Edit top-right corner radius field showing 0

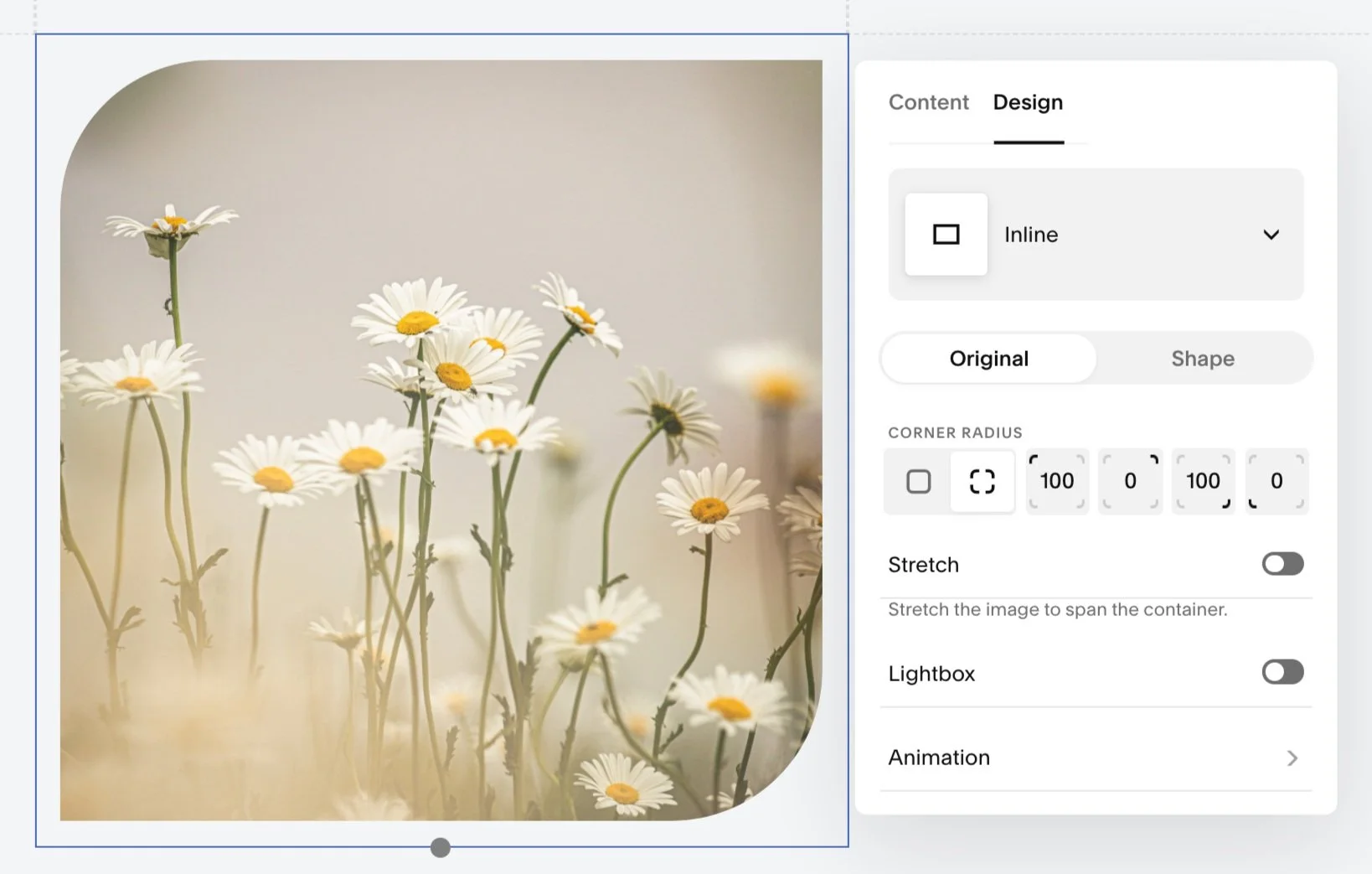[x=1130, y=481]
